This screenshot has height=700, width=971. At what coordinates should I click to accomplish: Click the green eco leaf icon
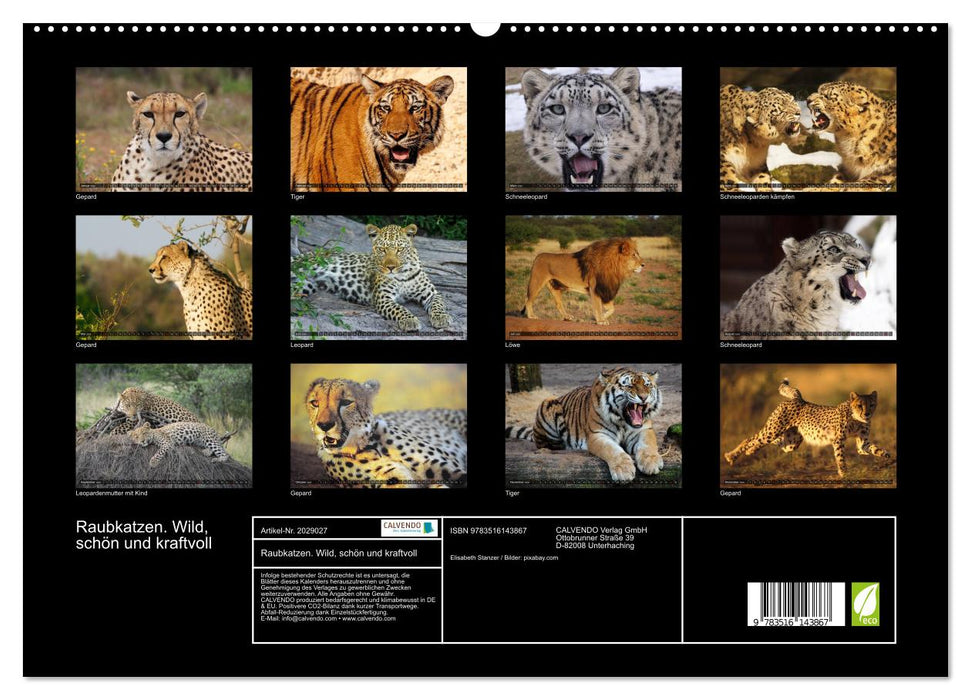[864, 604]
